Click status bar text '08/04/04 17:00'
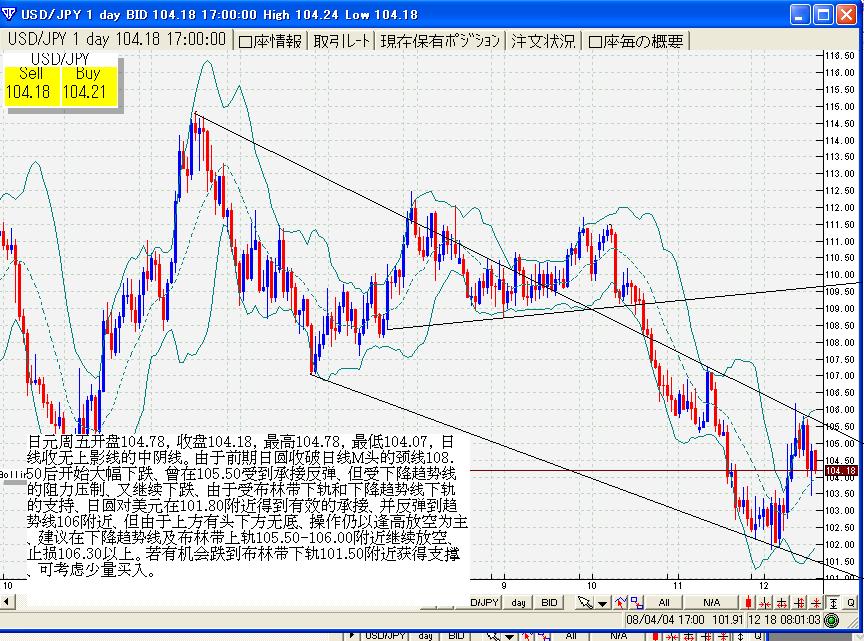864x641 pixels. [x=665, y=620]
